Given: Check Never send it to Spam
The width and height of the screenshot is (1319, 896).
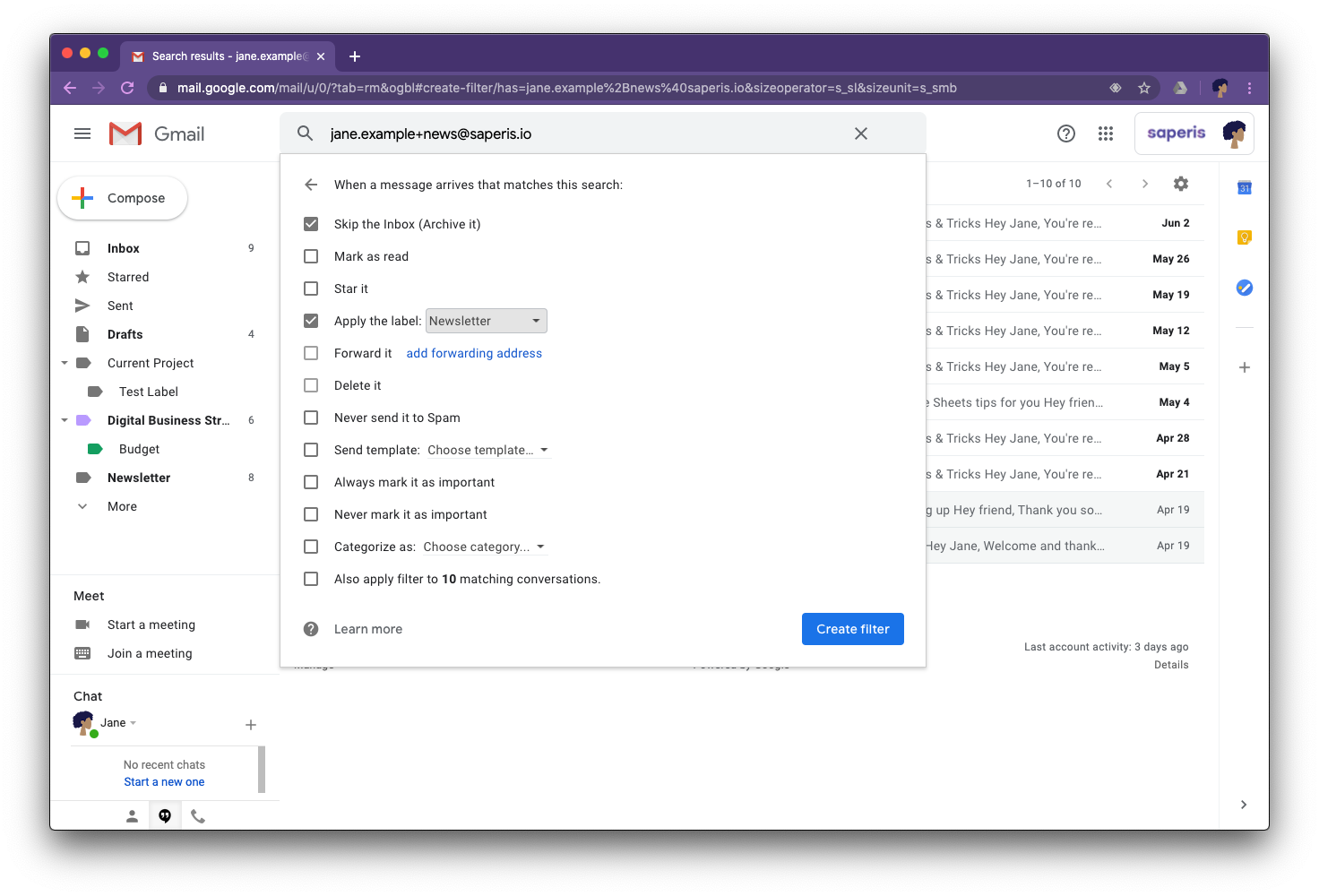Looking at the screenshot, I should [x=311, y=417].
